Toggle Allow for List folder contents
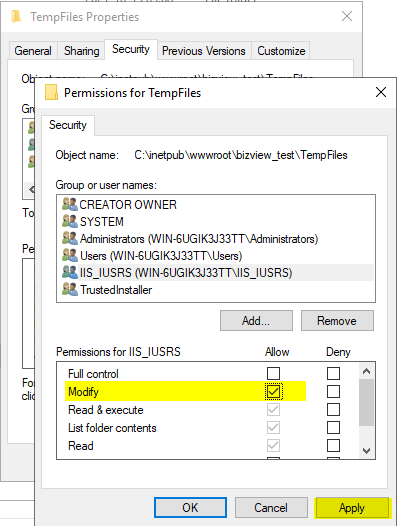This screenshot has width=397, height=526. (x=273, y=427)
